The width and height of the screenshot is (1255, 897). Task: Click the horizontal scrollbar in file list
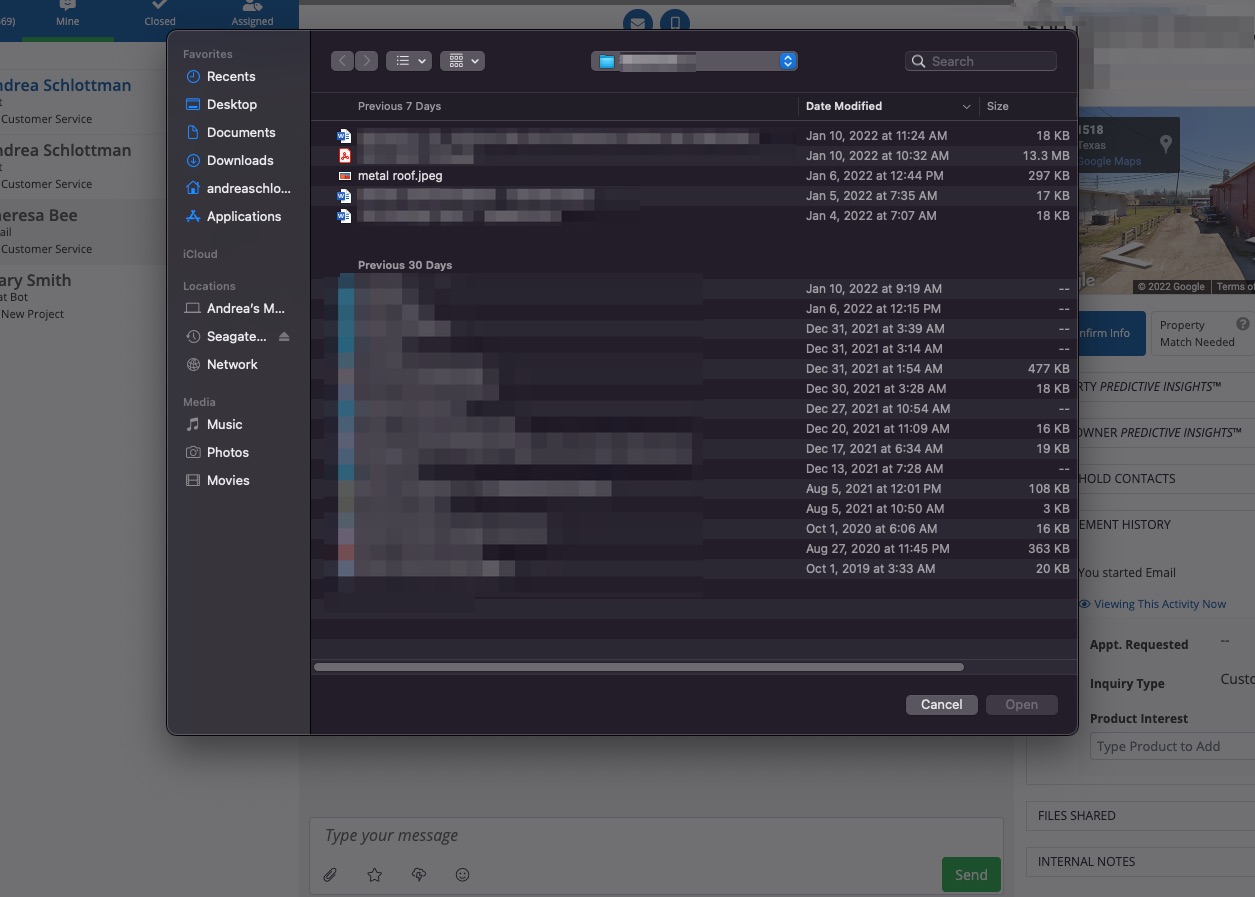coord(638,667)
